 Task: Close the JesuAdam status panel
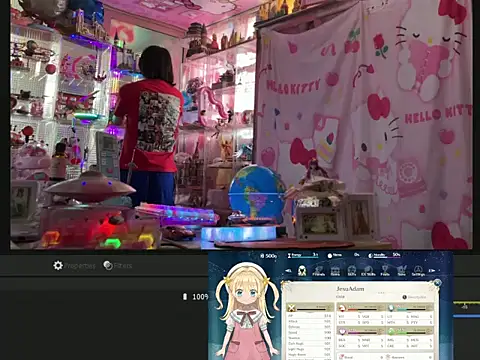point(437,283)
